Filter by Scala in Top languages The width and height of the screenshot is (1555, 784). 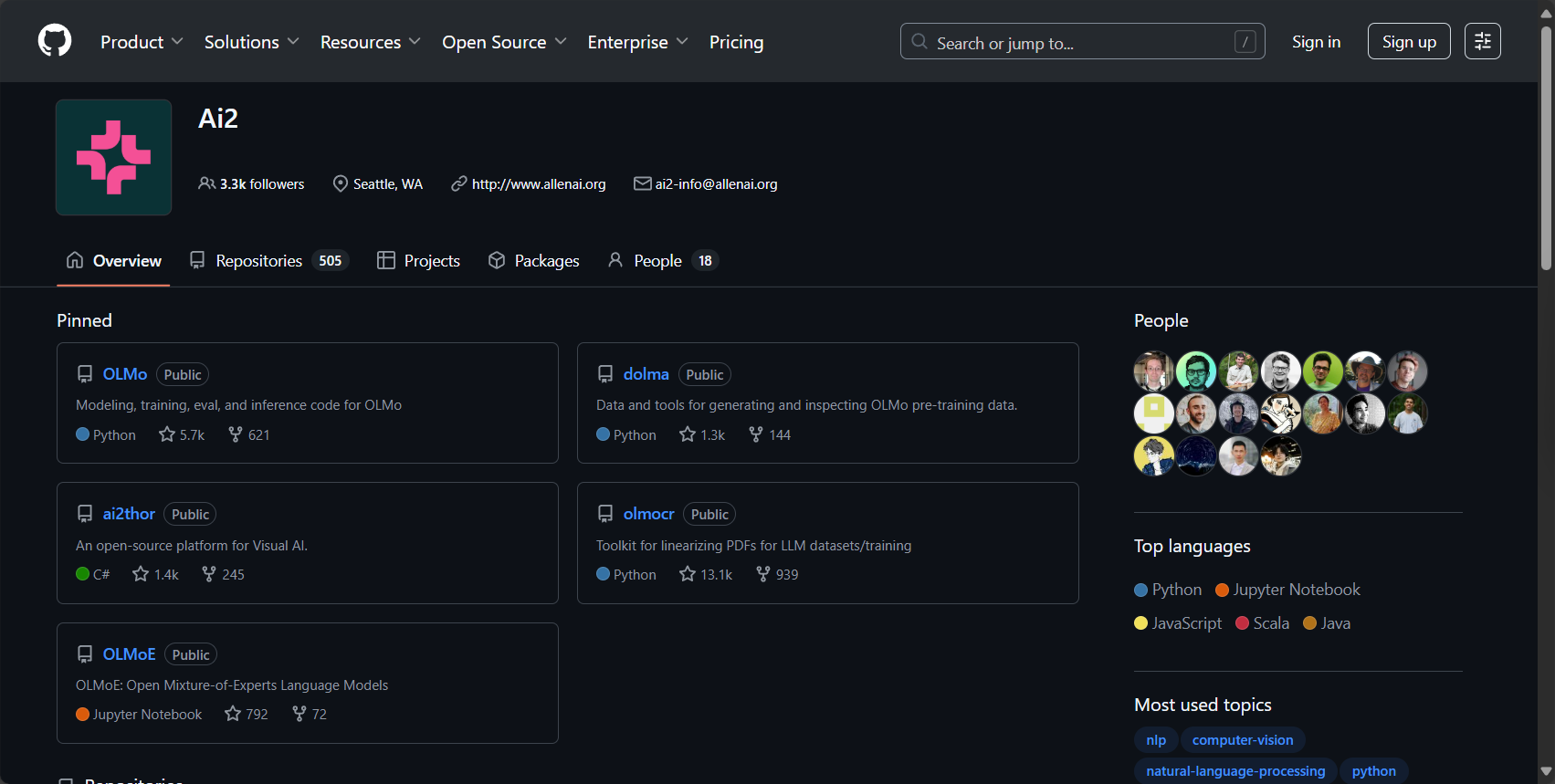(x=1262, y=623)
